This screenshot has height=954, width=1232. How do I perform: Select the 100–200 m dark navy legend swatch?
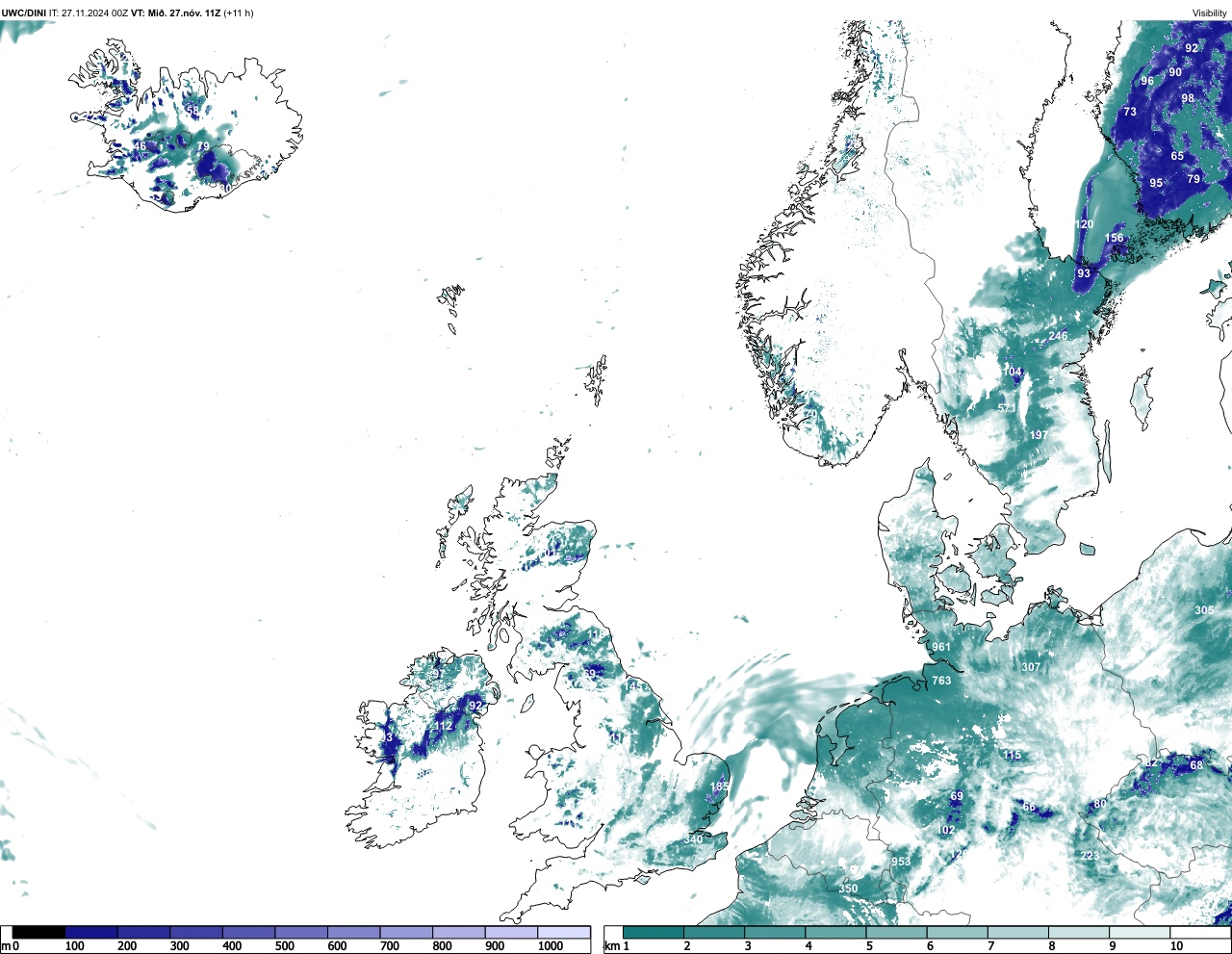(91, 933)
